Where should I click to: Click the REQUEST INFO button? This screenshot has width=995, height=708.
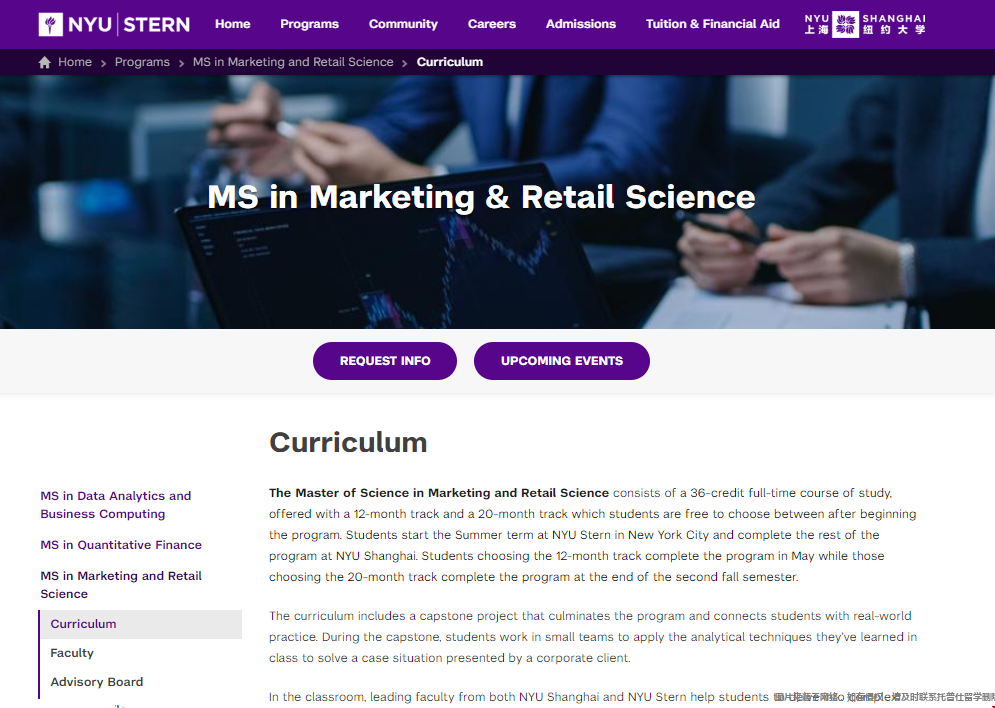pos(385,361)
